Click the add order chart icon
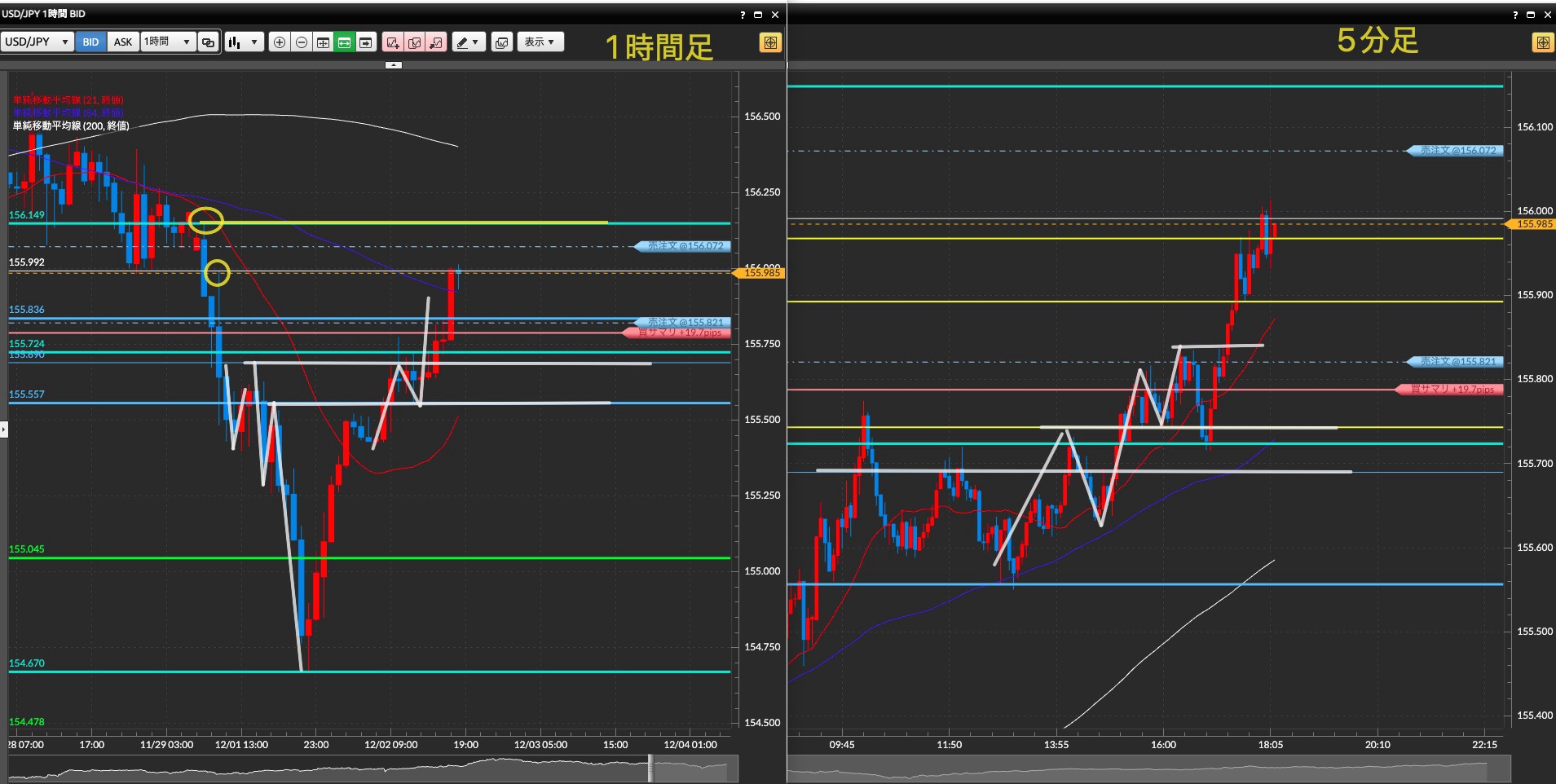Screen dimensions: 1556x784 pyautogui.click(x=393, y=42)
